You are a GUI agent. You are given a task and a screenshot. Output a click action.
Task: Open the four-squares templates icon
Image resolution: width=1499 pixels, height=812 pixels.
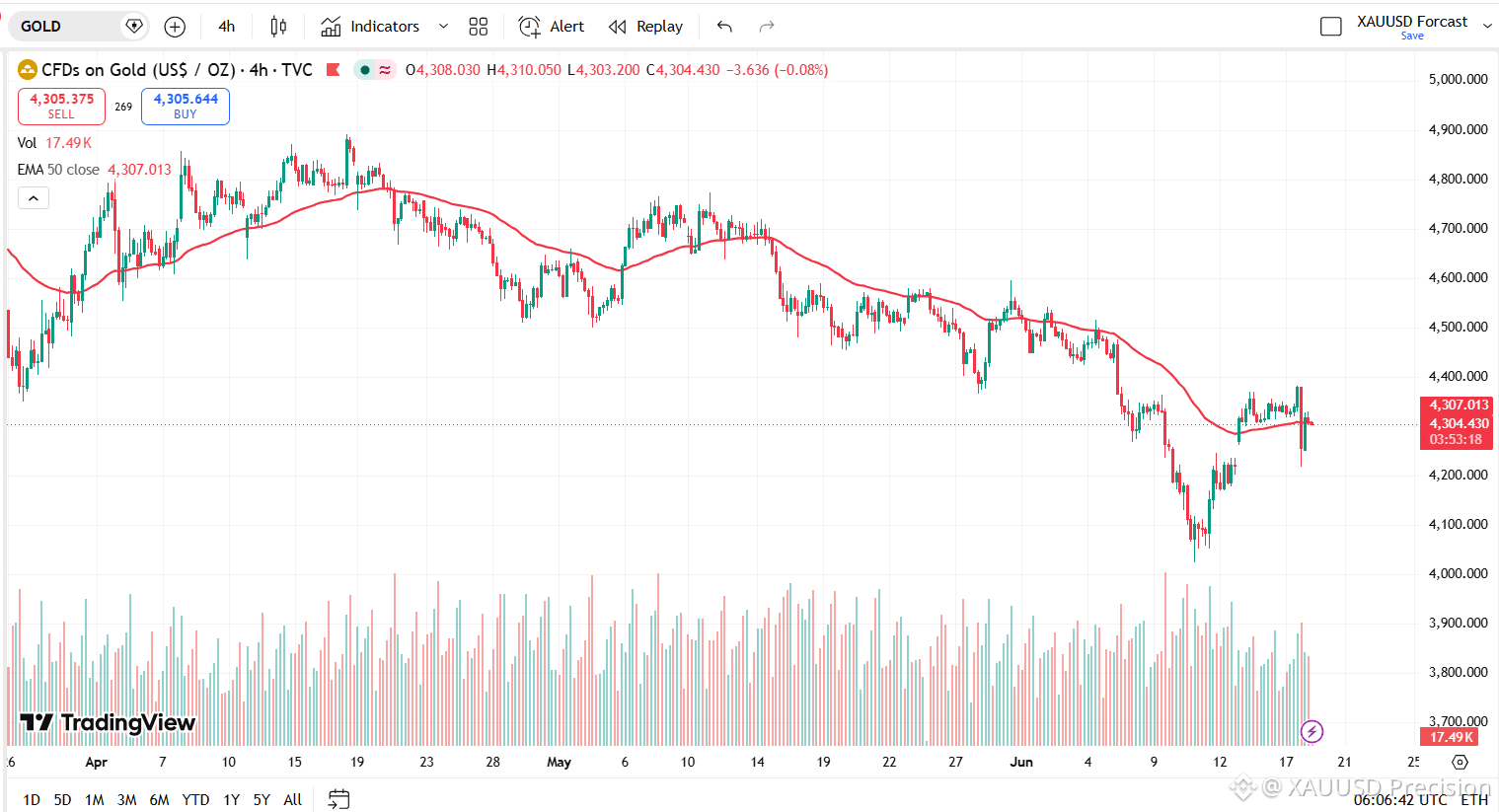point(479,27)
